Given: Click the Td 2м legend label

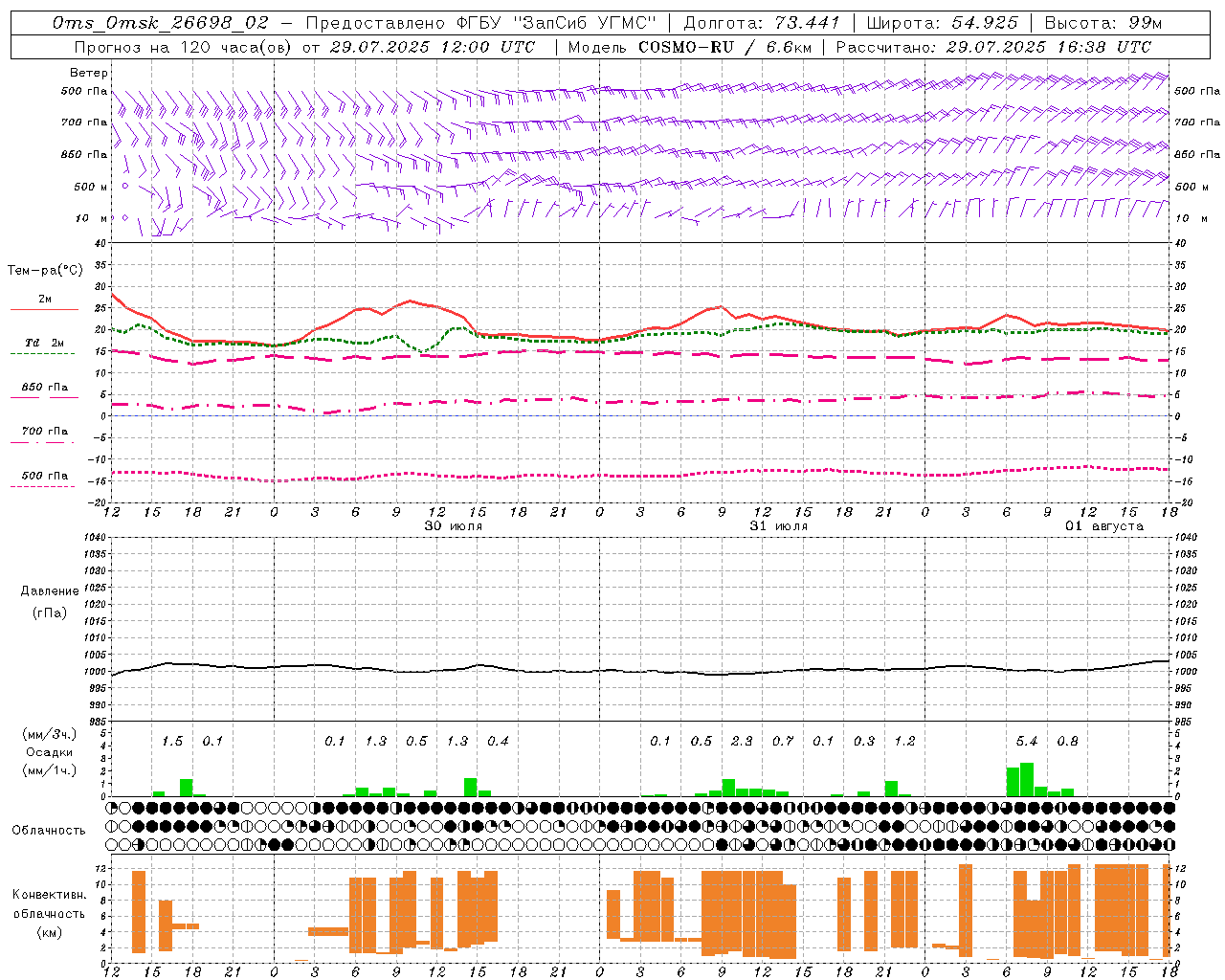Looking at the screenshot, I should click(x=45, y=343).
